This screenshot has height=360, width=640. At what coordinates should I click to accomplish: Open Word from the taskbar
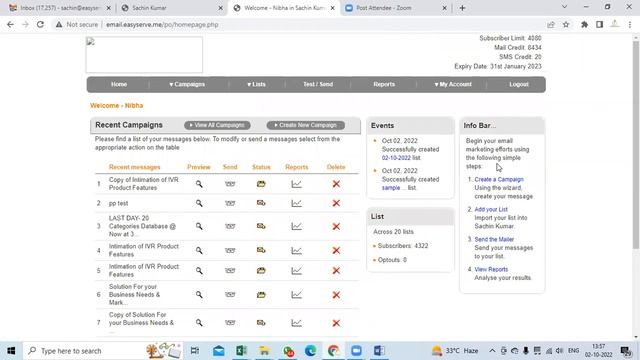(x=379, y=351)
